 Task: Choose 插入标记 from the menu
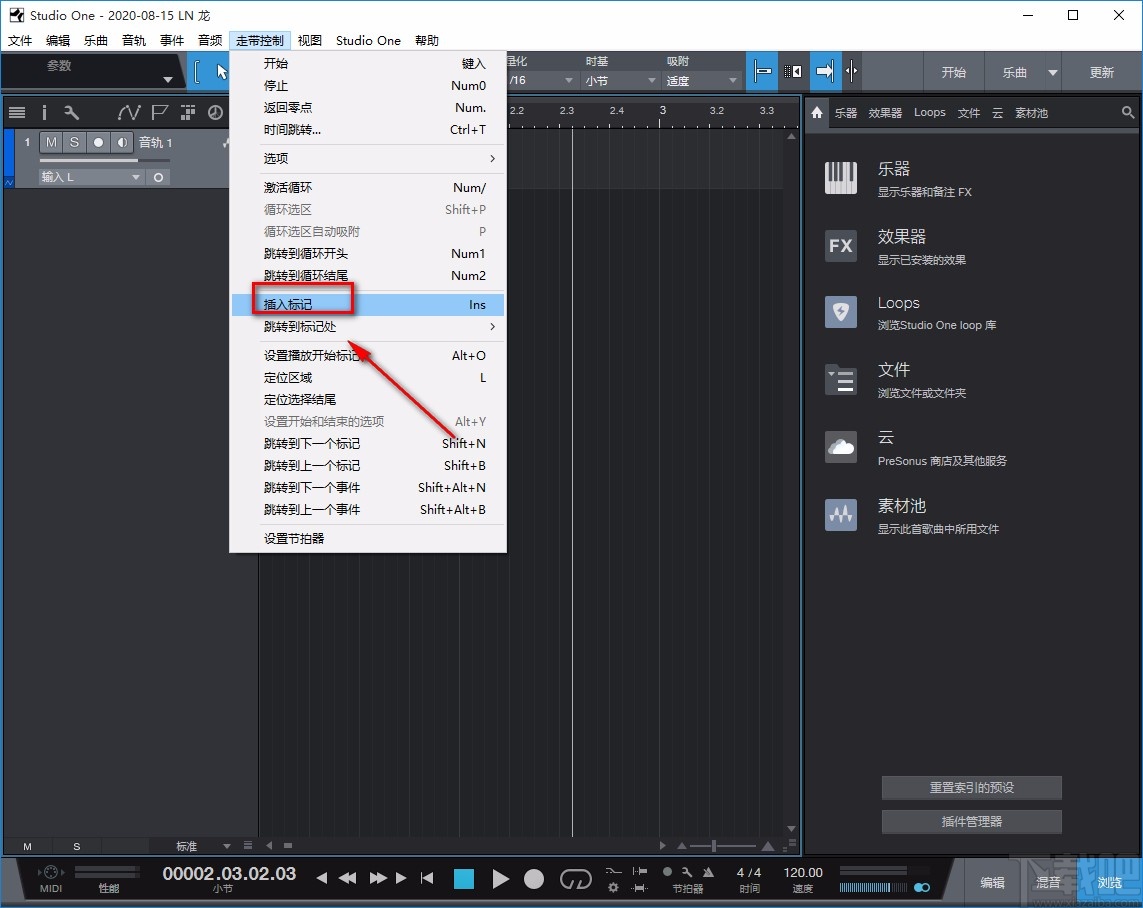tap(368, 305)
